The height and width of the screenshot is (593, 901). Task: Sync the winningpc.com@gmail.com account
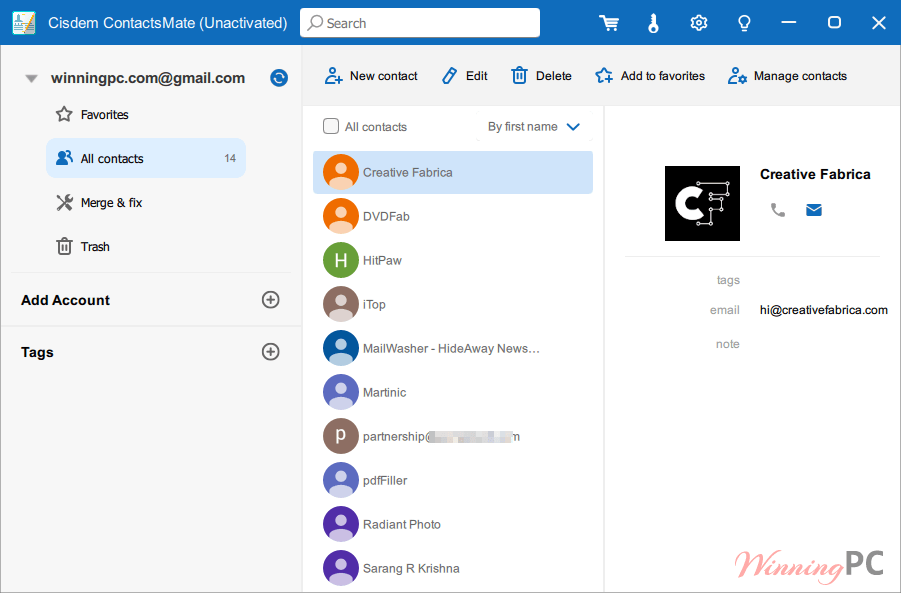pos(279,78)
